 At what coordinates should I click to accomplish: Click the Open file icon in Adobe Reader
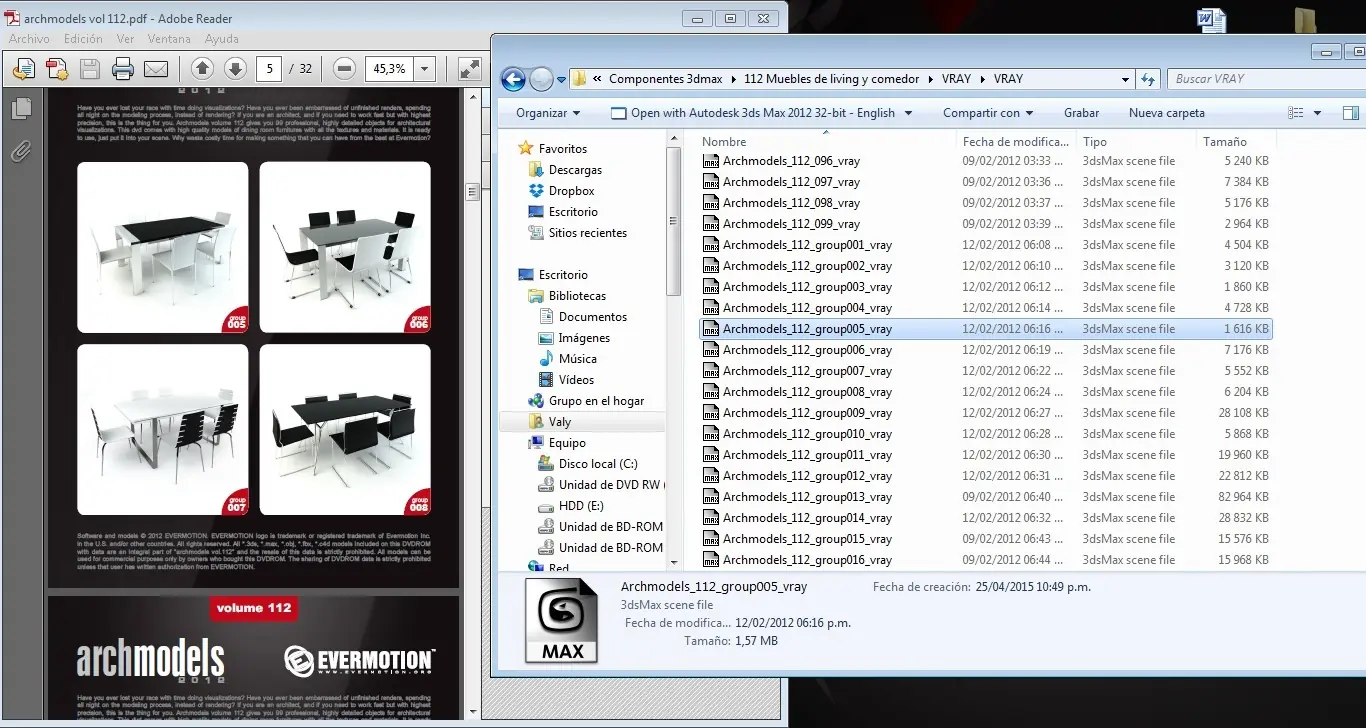click(24, 69)
